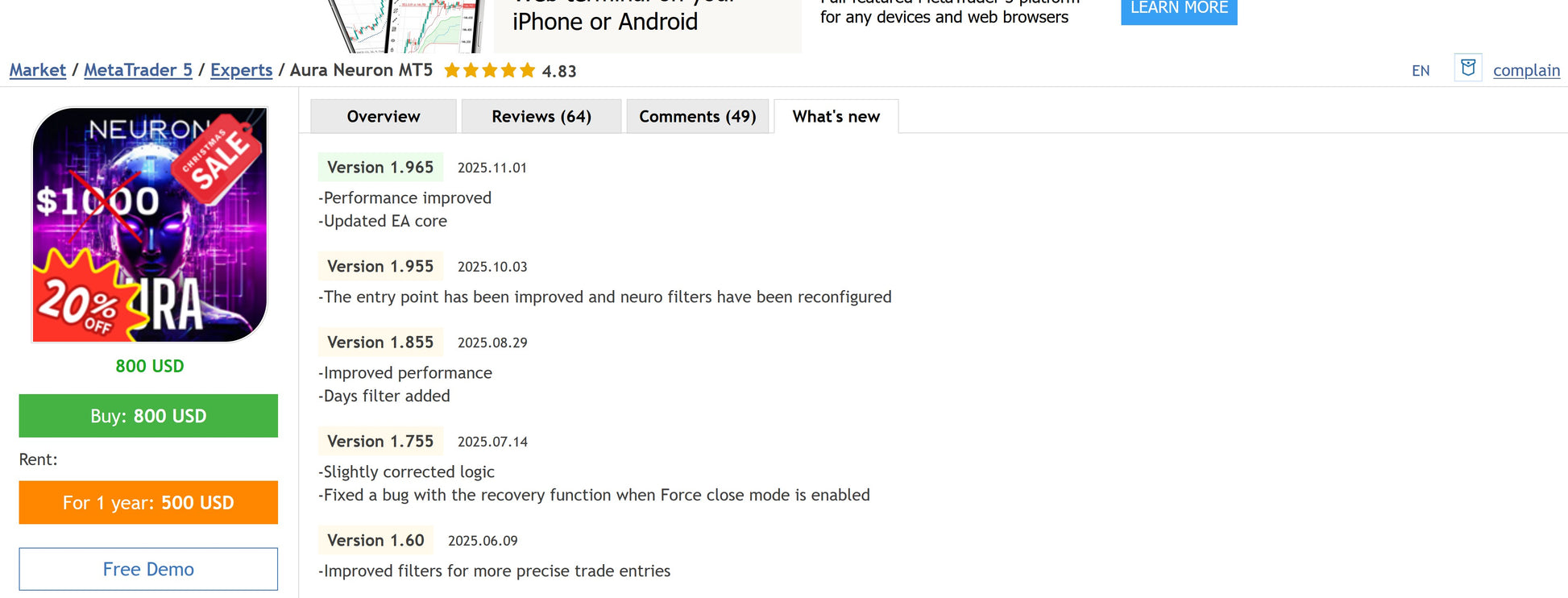Go to MetaTrader 5 breadcrumb link

pyautogui.click(x=138, y=70)
